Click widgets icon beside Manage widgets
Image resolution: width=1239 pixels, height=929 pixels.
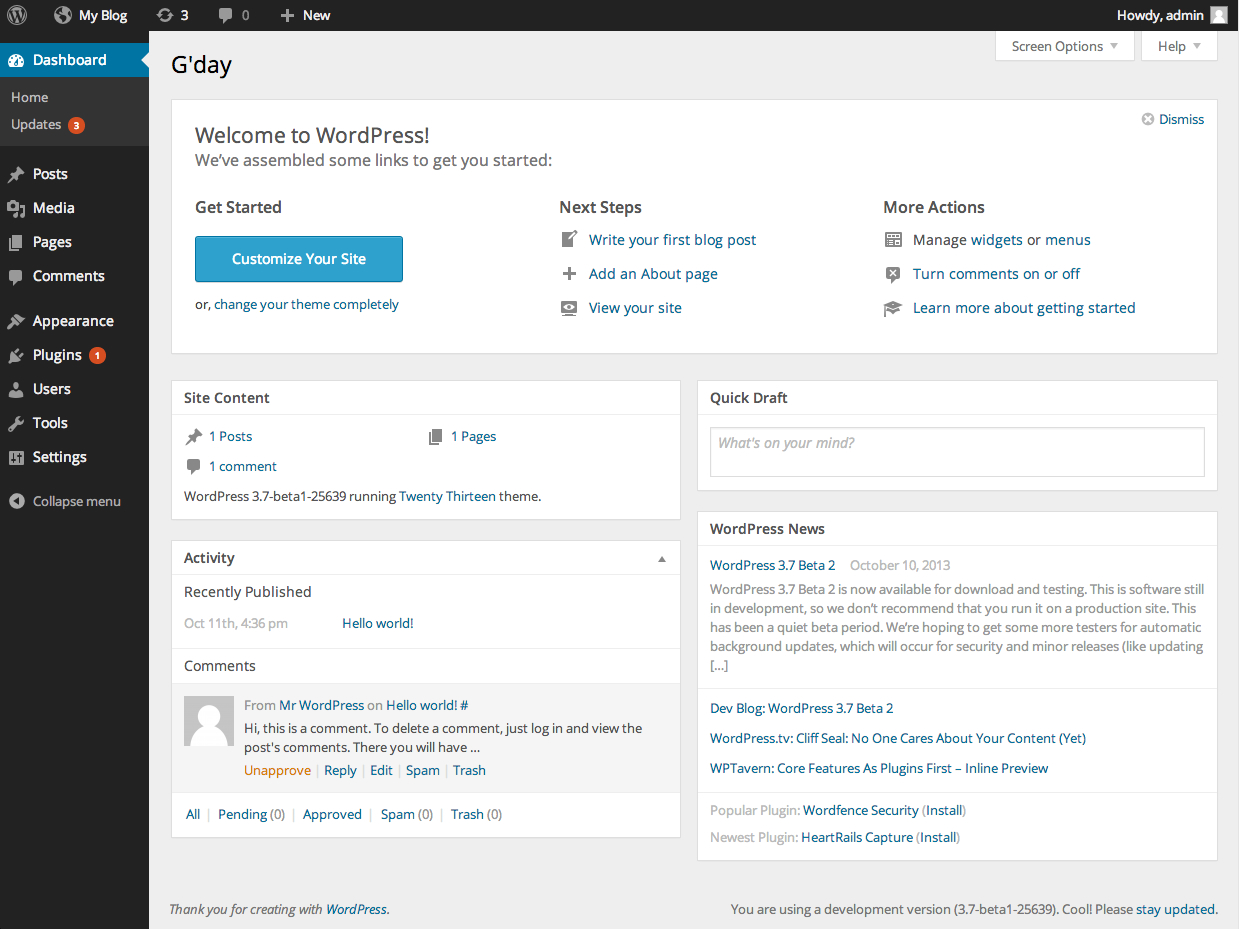pos(893,240)
